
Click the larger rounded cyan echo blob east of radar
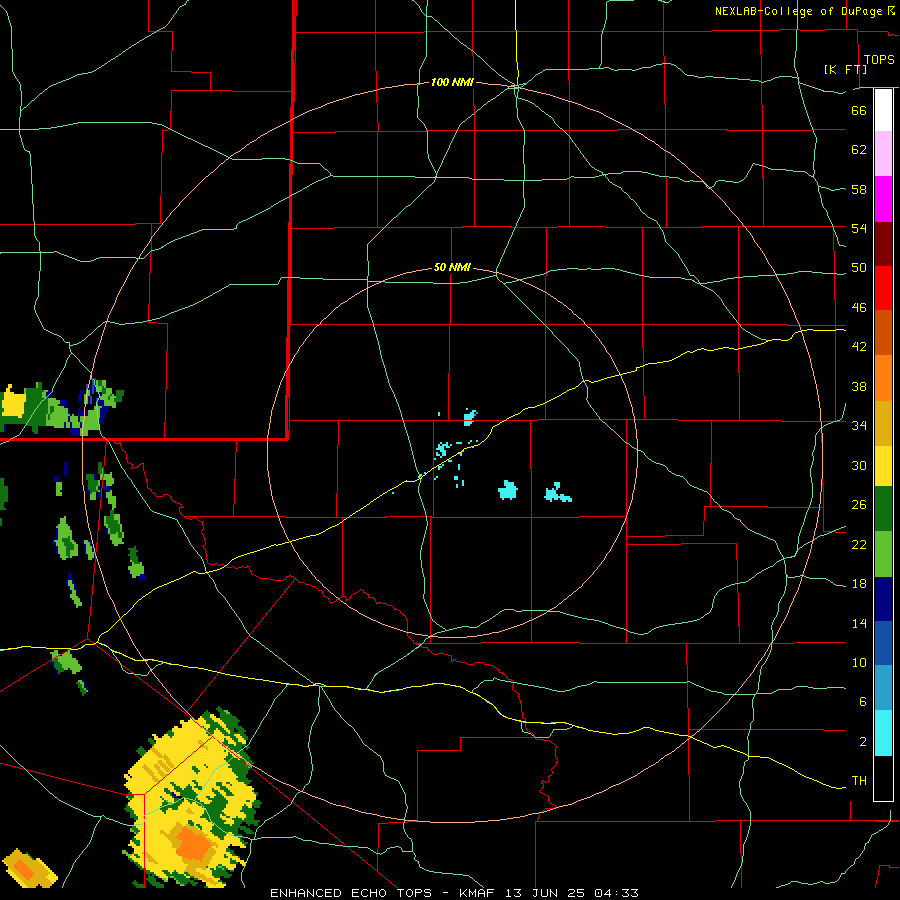click(507, 490)
